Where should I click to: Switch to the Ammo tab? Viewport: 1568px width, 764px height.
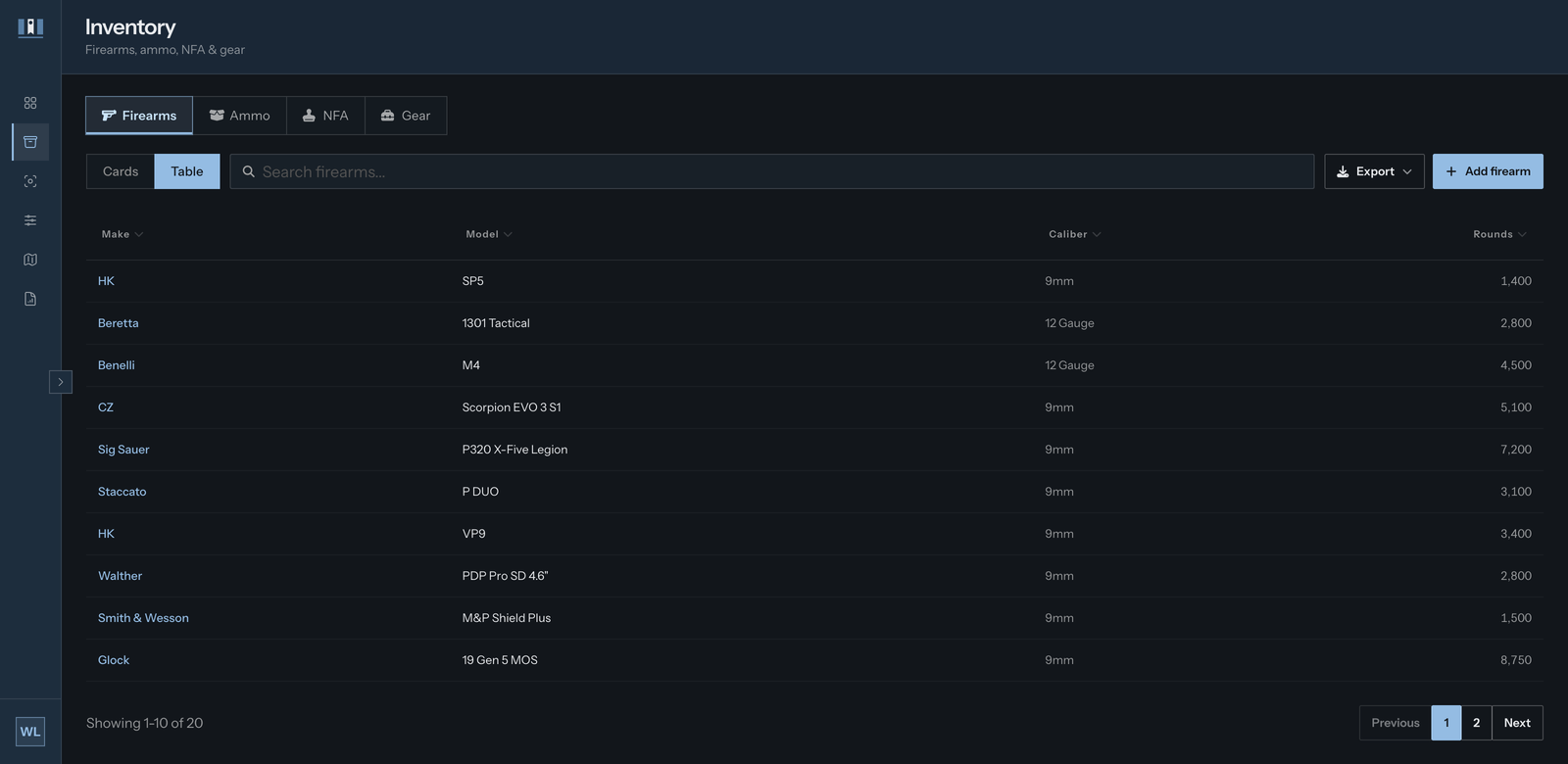(x=240, y=116)
